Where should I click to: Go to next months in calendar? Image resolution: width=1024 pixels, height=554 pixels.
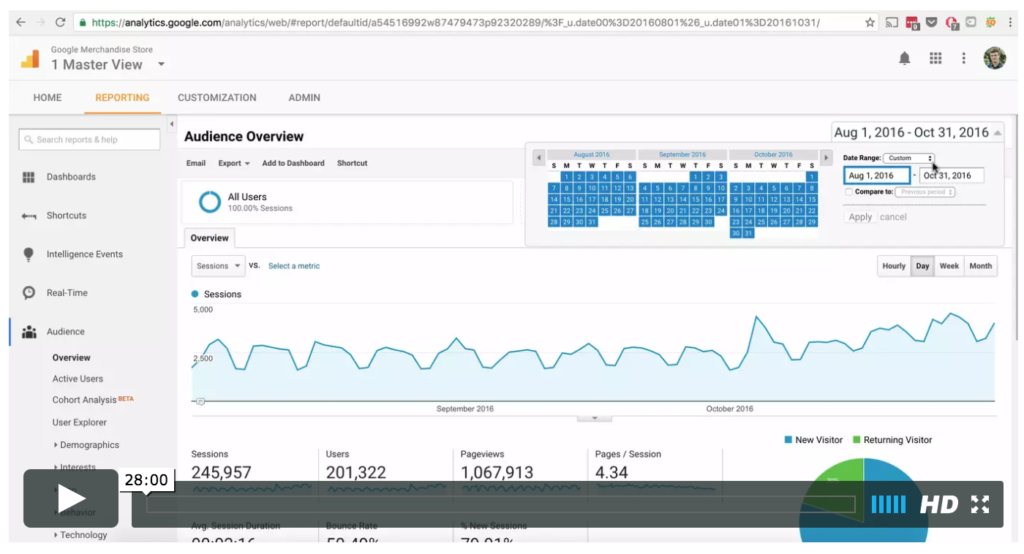click(x=826, y=157)
